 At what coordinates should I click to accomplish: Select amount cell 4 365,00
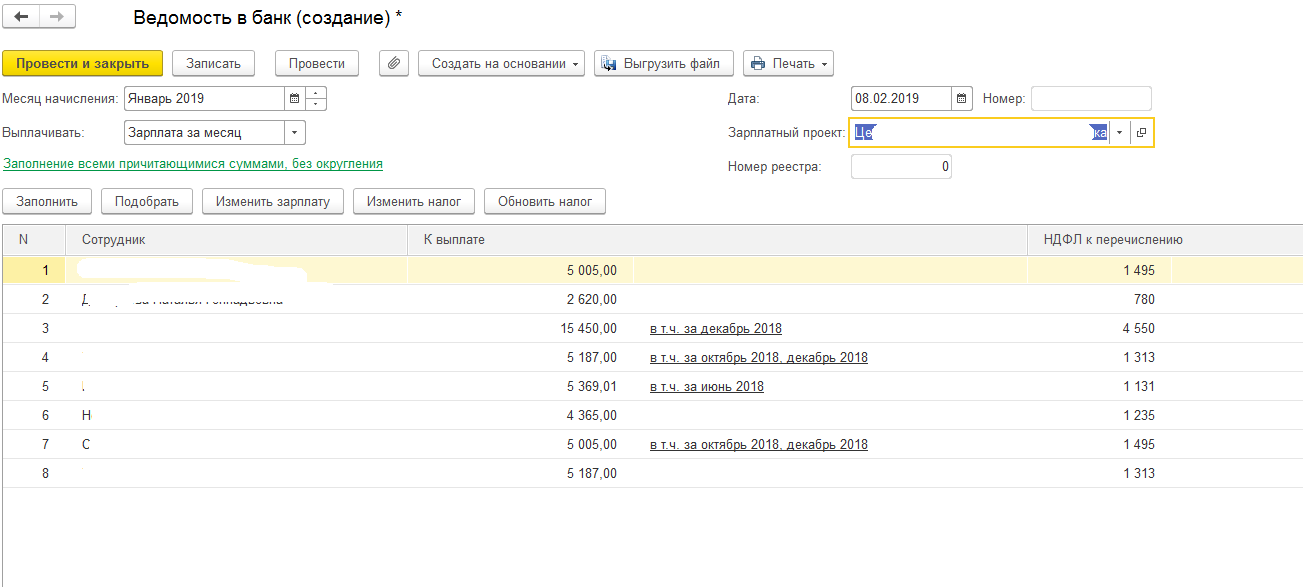(x=521, y=415)
